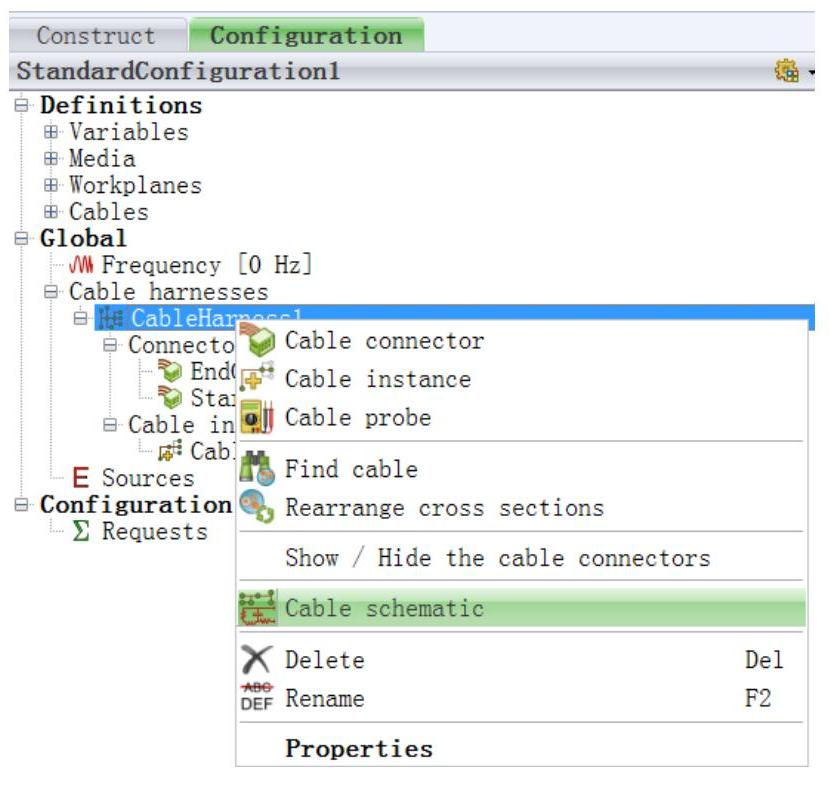Open Properties from the context menu
The width and height of the screenshot is (833, 800).
tap(359, 748)
